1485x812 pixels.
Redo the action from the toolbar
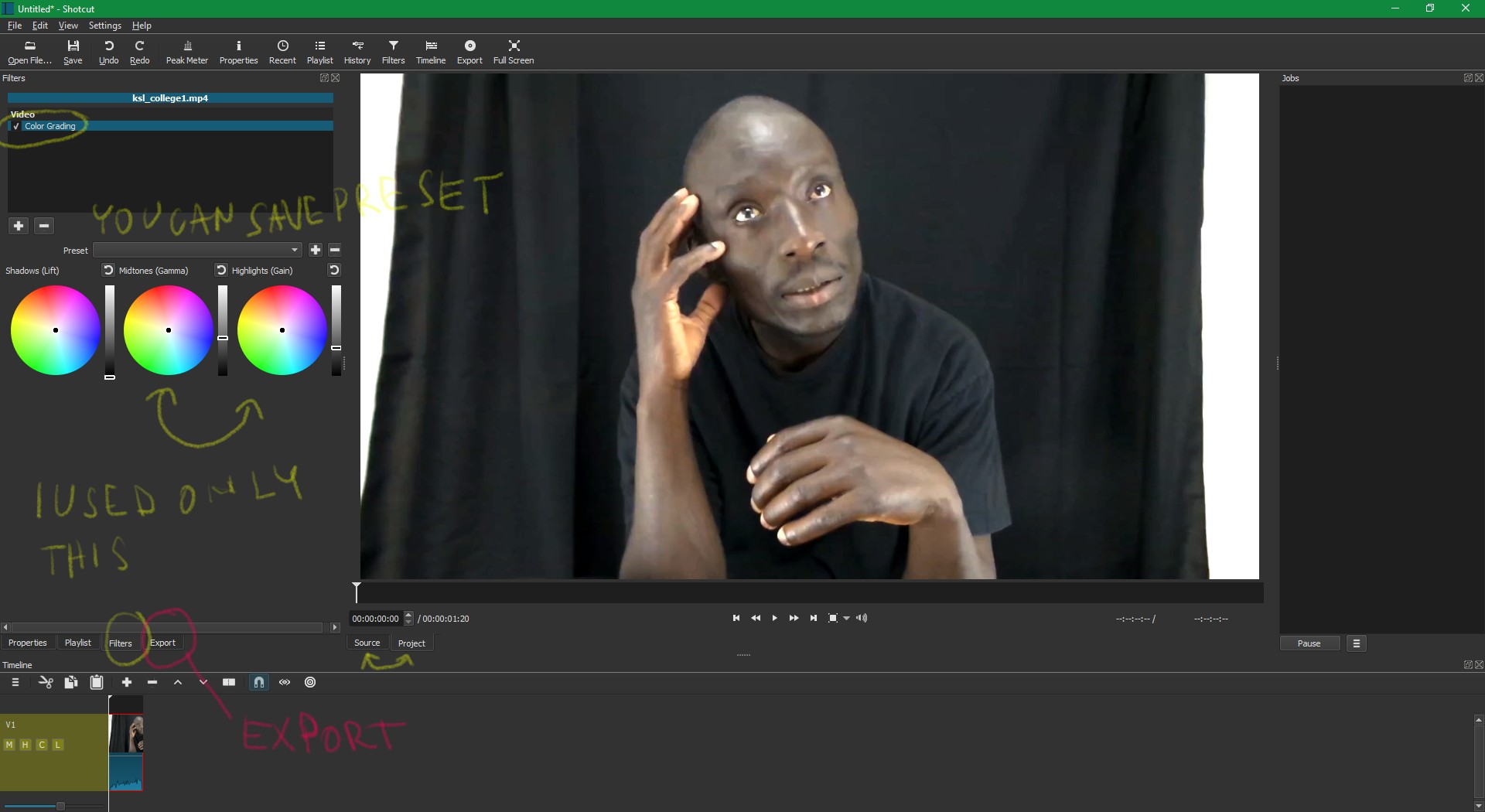(140, 52)
